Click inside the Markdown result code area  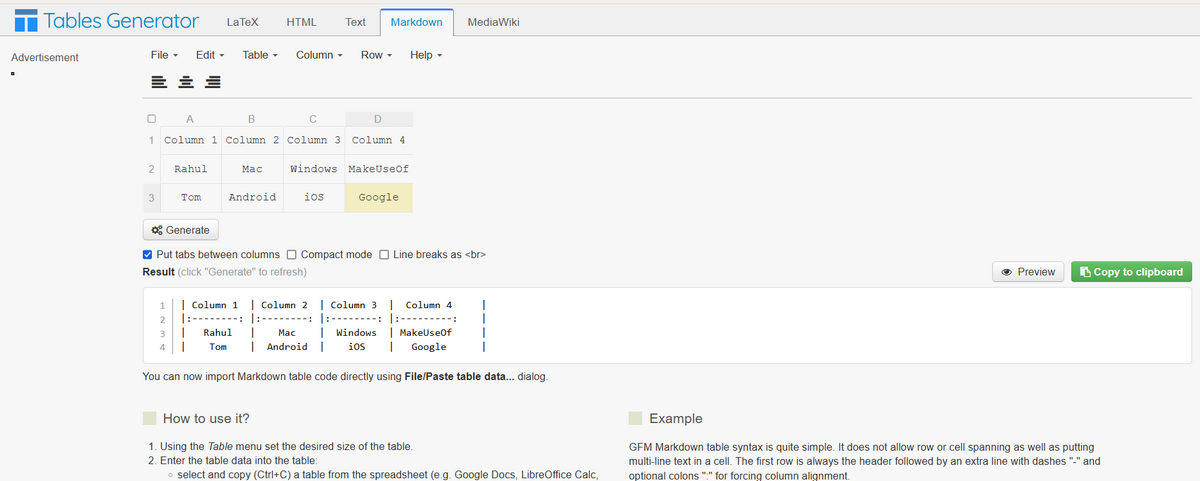pyautogui.click(x=600, y=325)
